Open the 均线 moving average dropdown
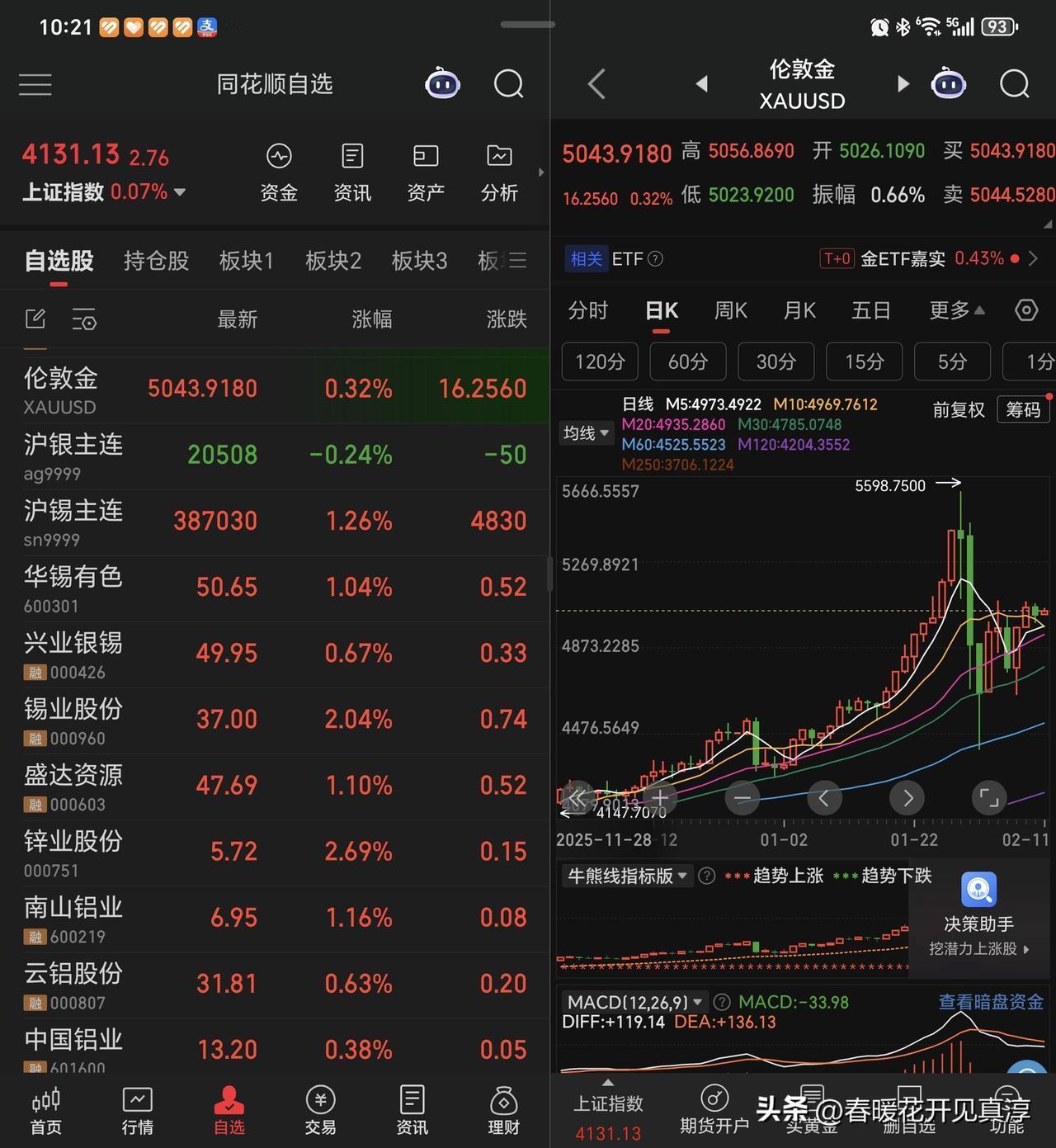The image size is (1056, 1148). (x=587, y=433)
